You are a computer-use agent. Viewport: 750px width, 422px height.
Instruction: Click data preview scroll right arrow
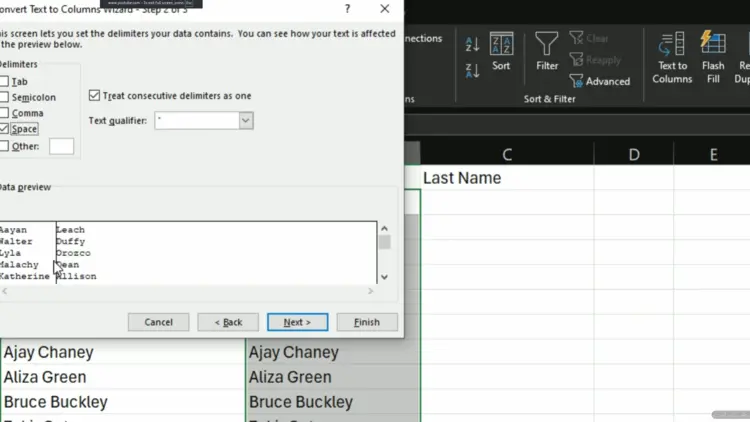click(370, 291)
